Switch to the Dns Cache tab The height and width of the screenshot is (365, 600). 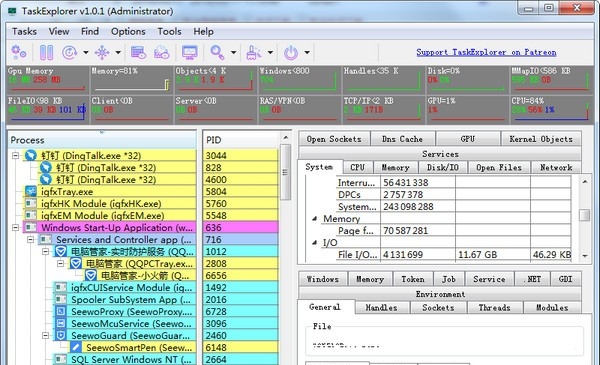[x=403, y=139]
